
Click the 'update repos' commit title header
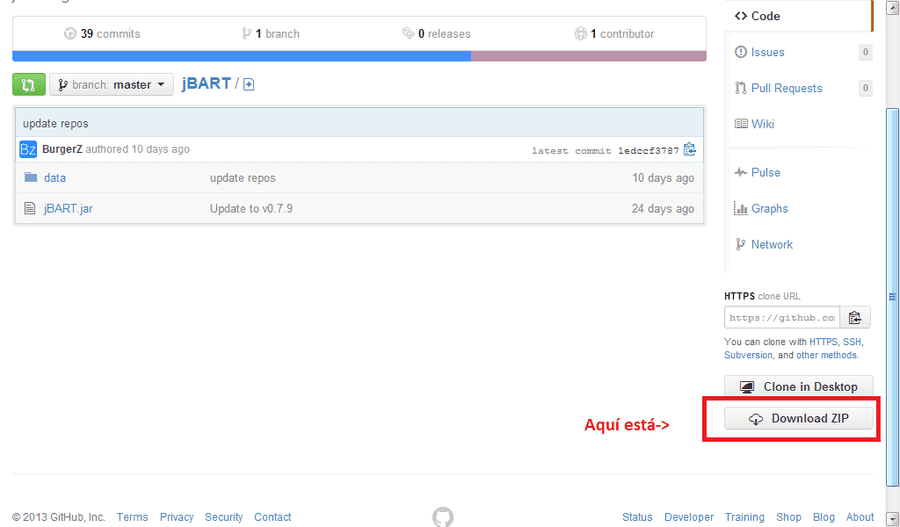[56, 123]
